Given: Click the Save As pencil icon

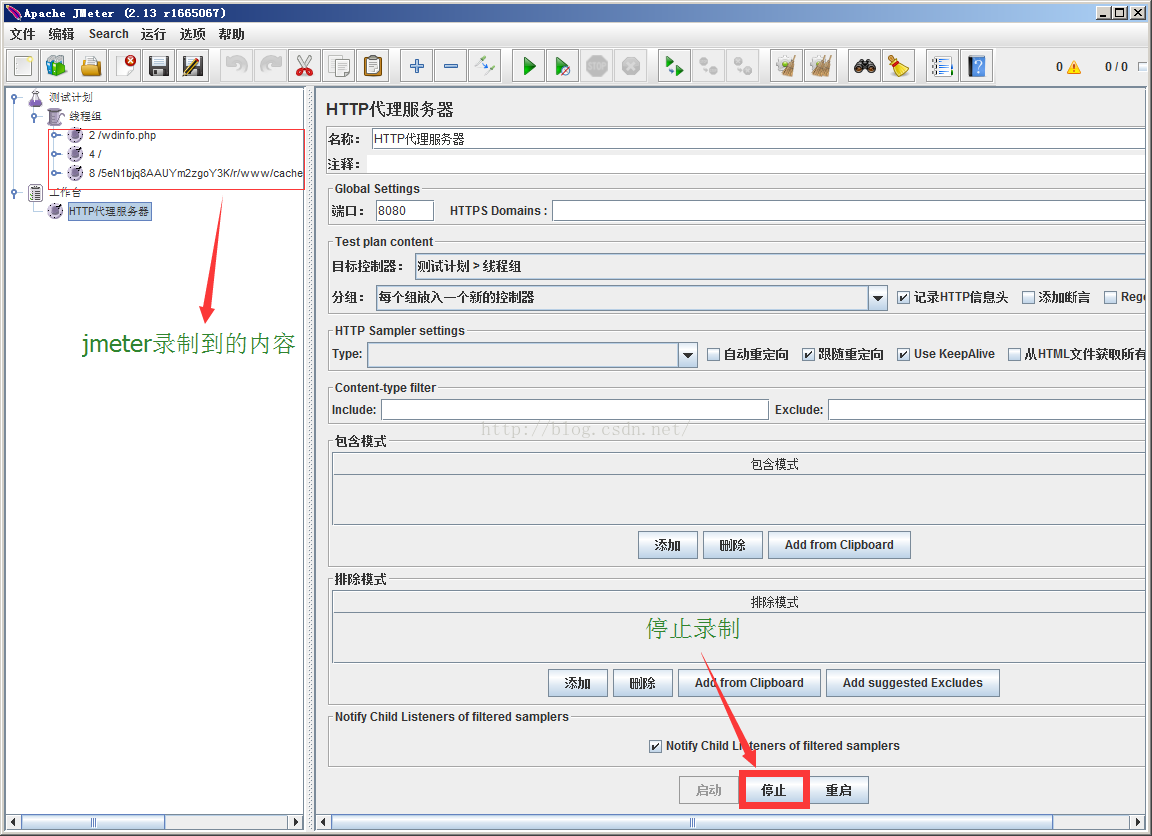Looking at the screenshot, I should pyautogui.click(x=192, y=66).
